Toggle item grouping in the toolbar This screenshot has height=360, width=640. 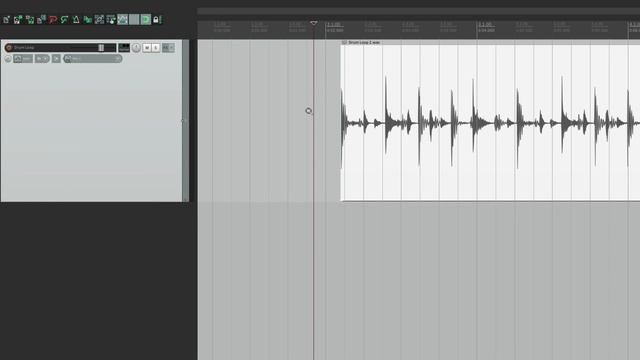click(99, 19)
